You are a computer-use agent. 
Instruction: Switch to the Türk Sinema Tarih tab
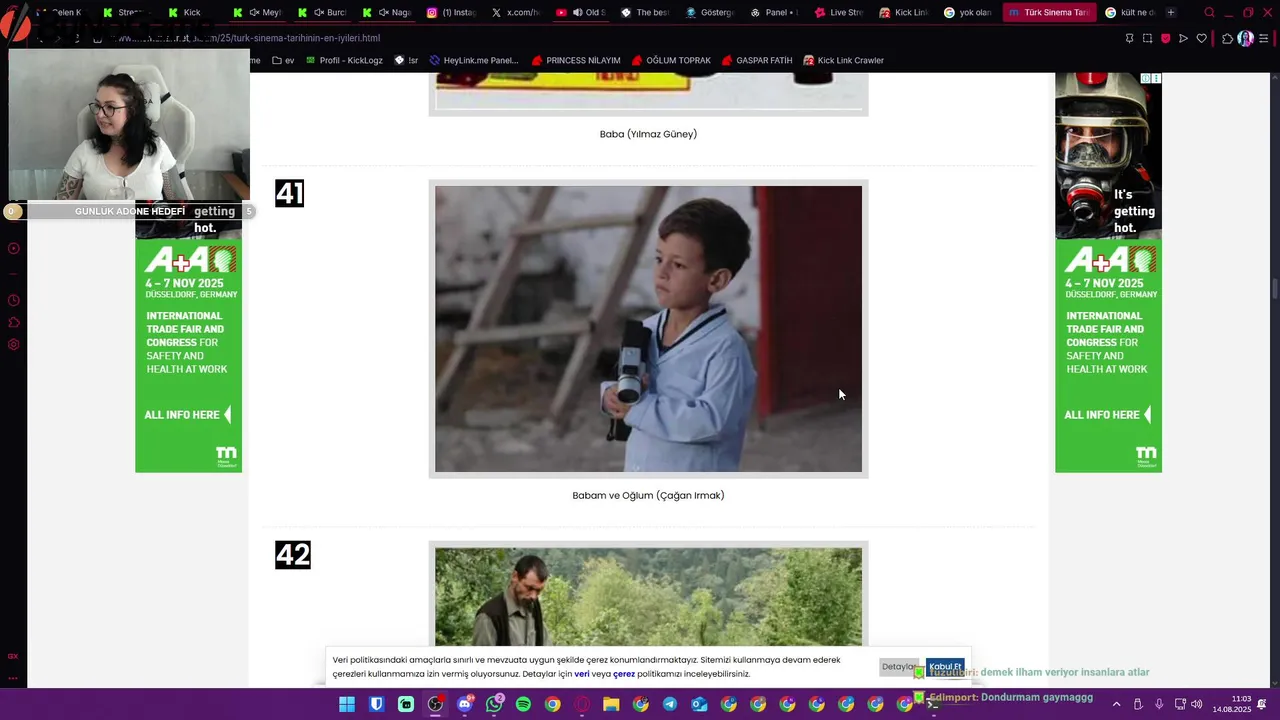(1048, 12)
